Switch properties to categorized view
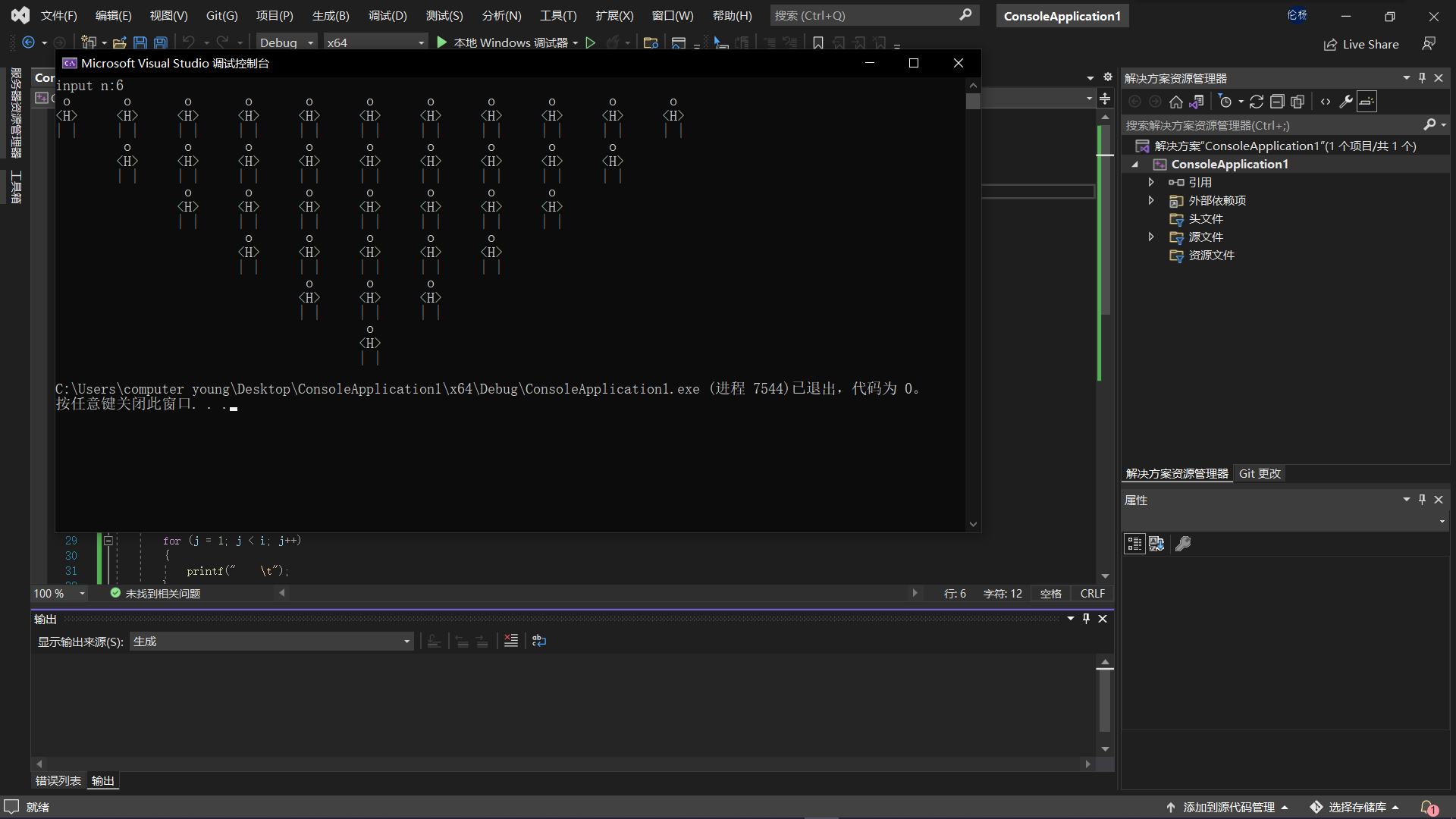The width and height of the screenshot is (1456, 819). 1134,544
